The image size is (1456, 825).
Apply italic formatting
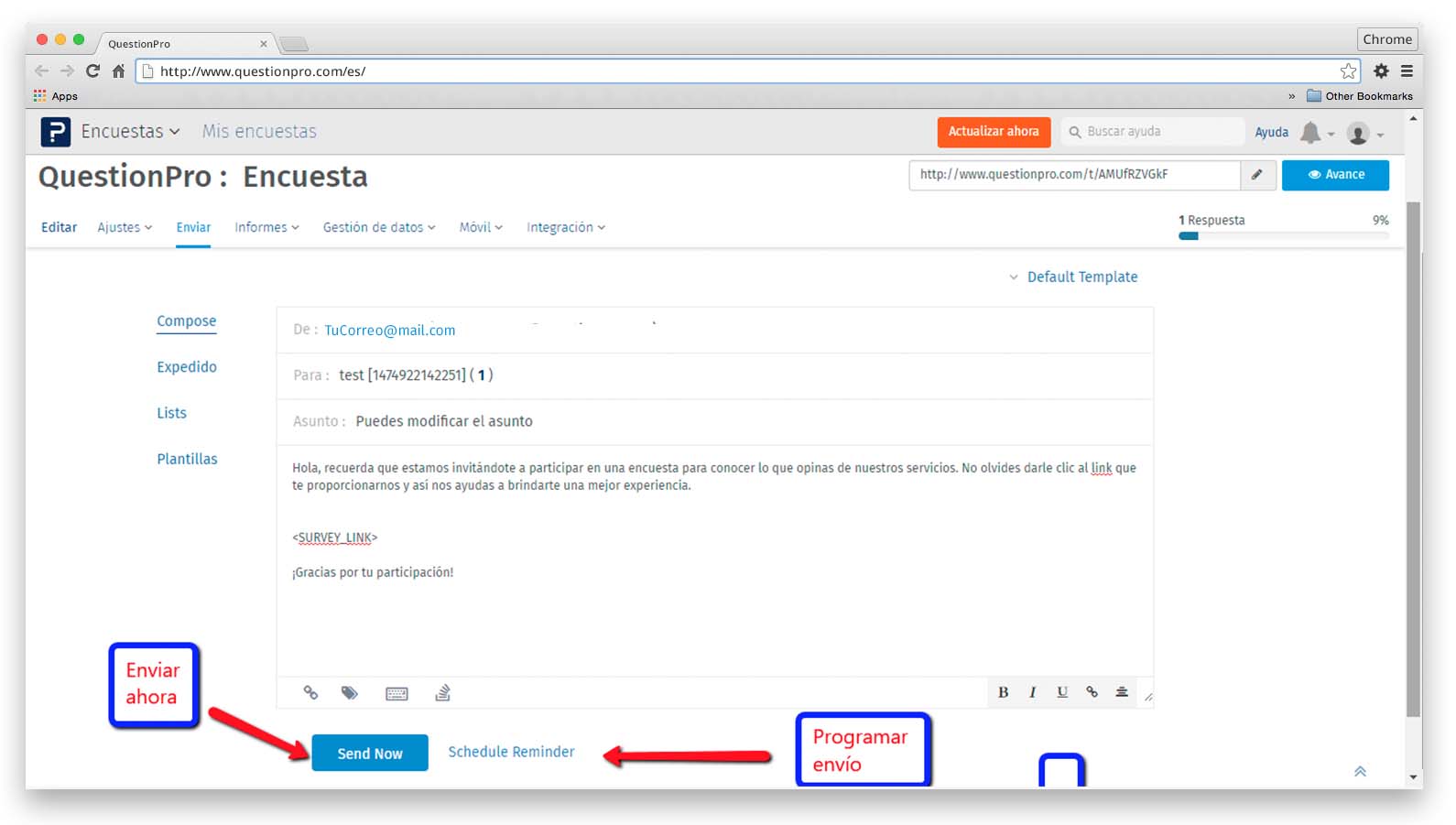tap(1032, 692)
